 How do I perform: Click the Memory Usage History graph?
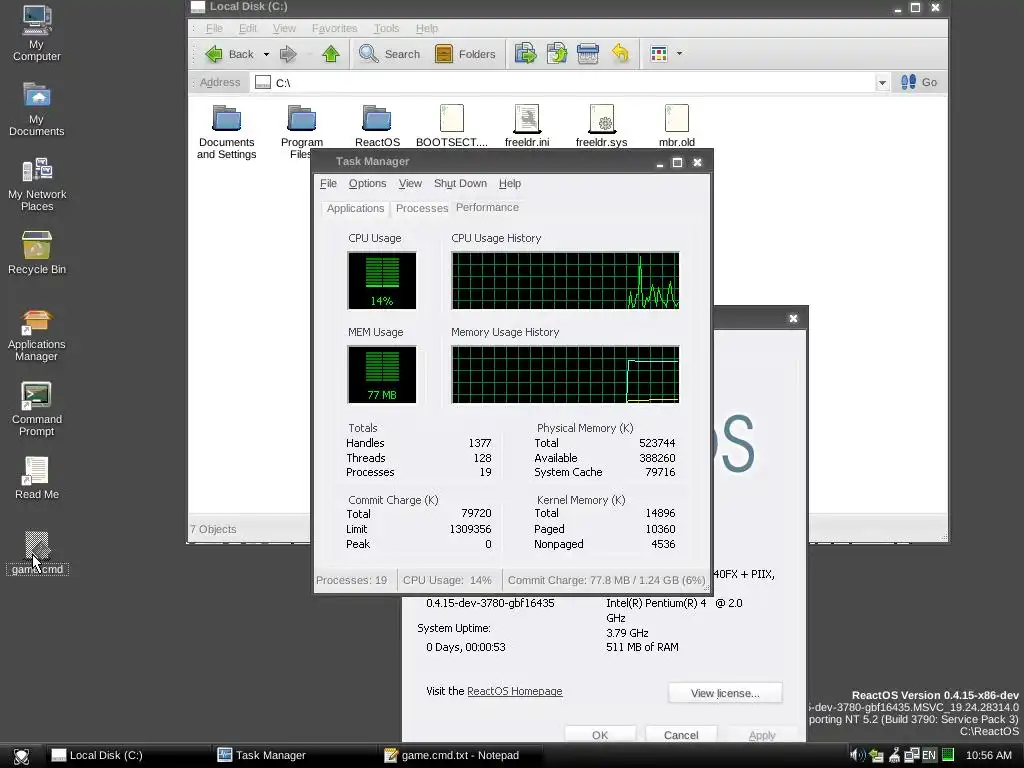[x=565, y=375]
